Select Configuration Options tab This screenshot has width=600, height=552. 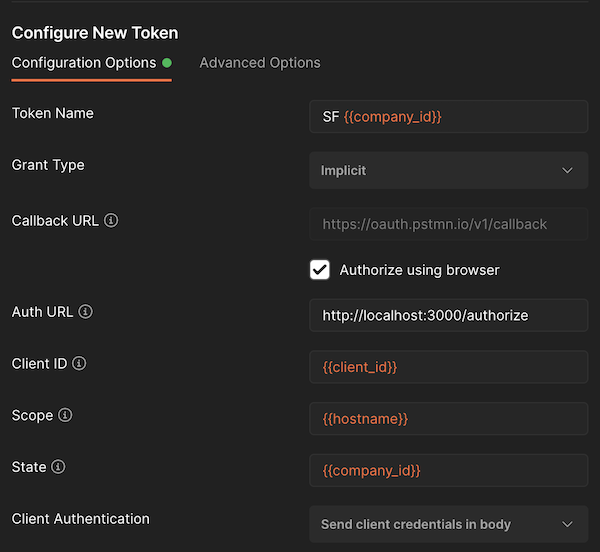click(84, 63)
